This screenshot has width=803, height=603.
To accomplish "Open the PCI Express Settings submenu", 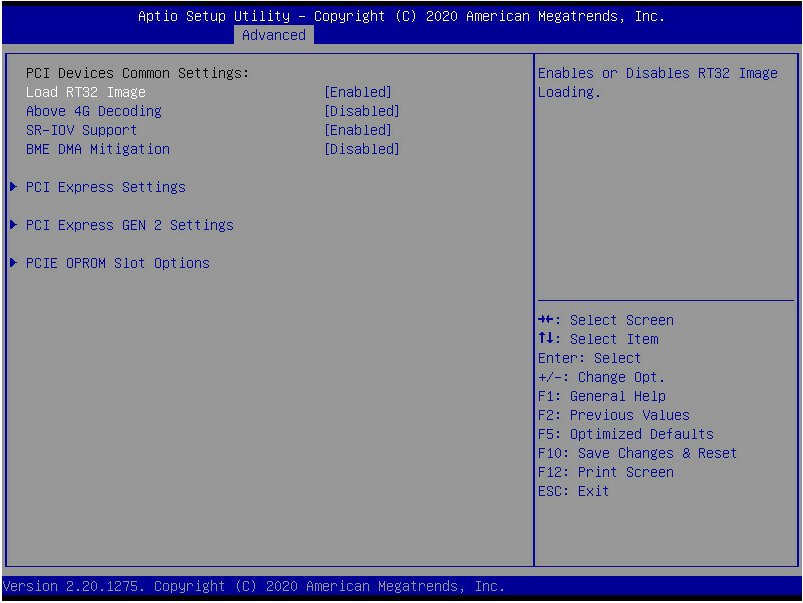I will (x=105, y=187).
